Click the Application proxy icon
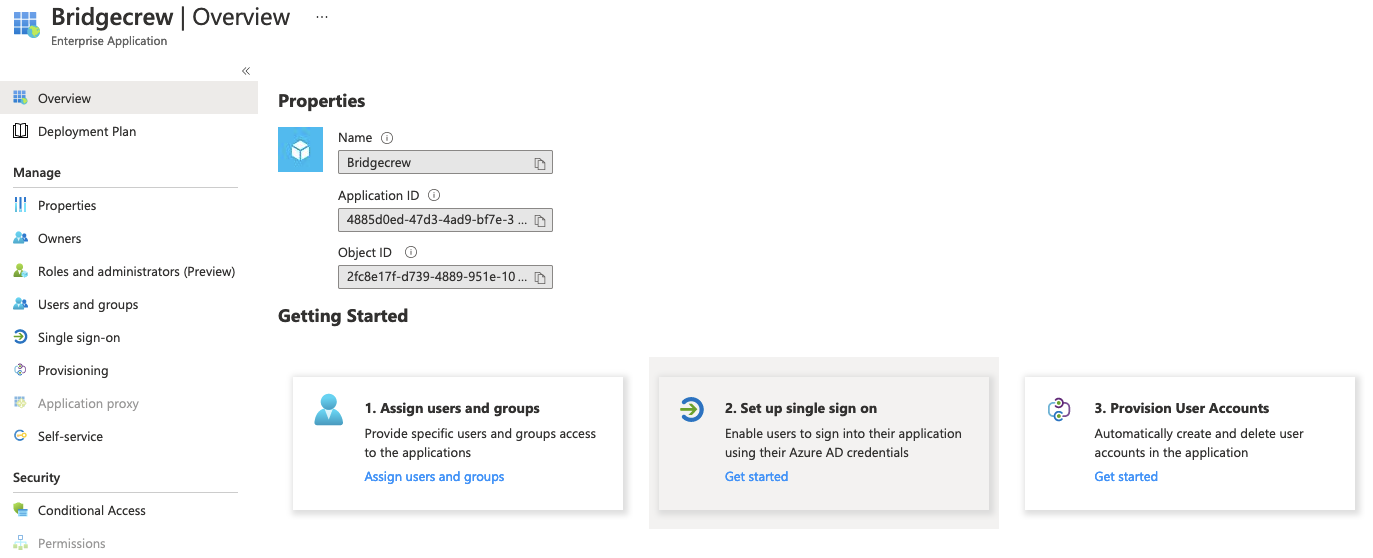 pyautogui.click(x=20, y=403)
